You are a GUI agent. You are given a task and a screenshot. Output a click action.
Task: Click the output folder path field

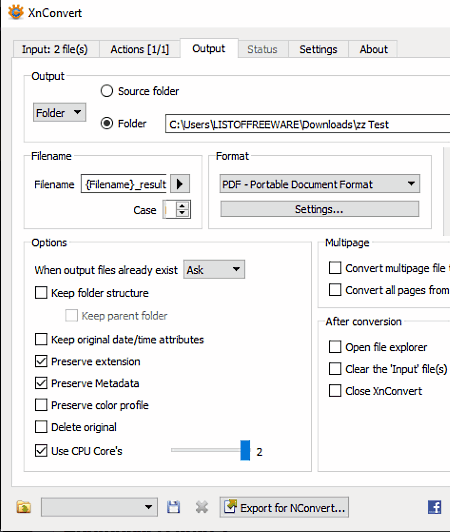pyautogui.click(x=307, y=124)
